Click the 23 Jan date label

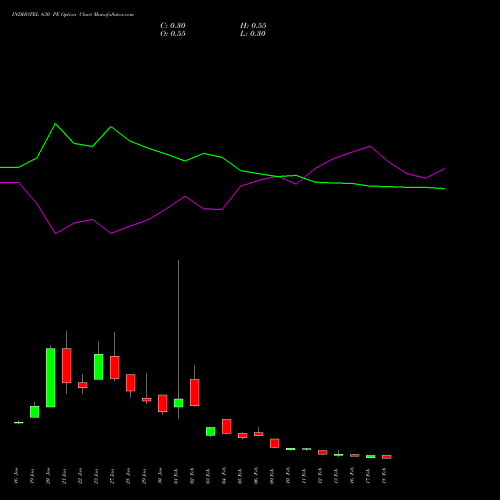pyautogui.click(x=97, y=476)
